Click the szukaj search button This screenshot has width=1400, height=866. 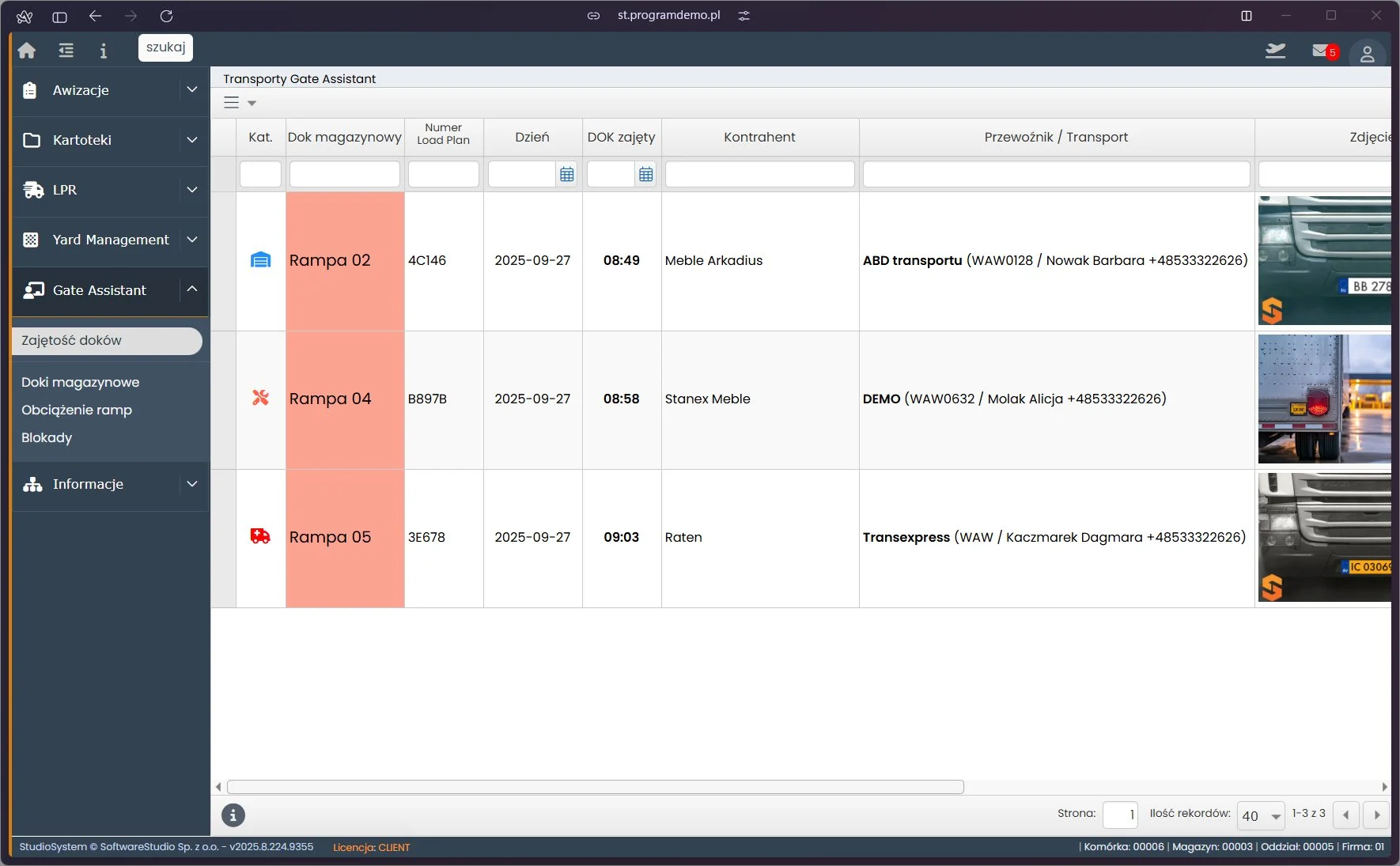[x=165, y=47]
